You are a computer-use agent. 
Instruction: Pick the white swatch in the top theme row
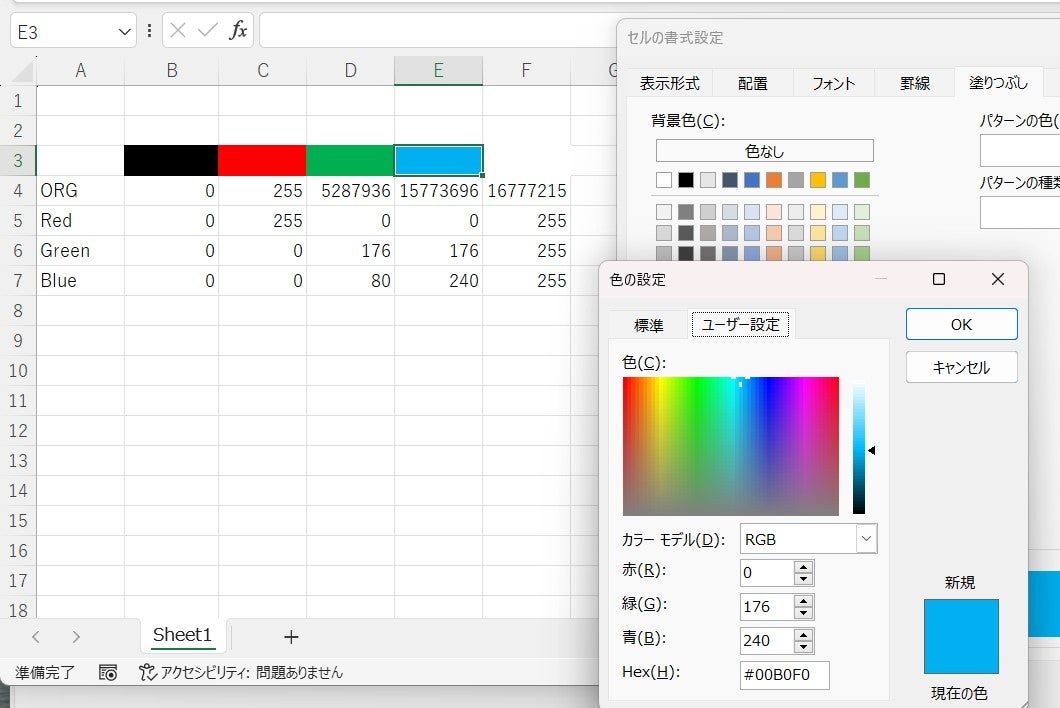point(664,180)
